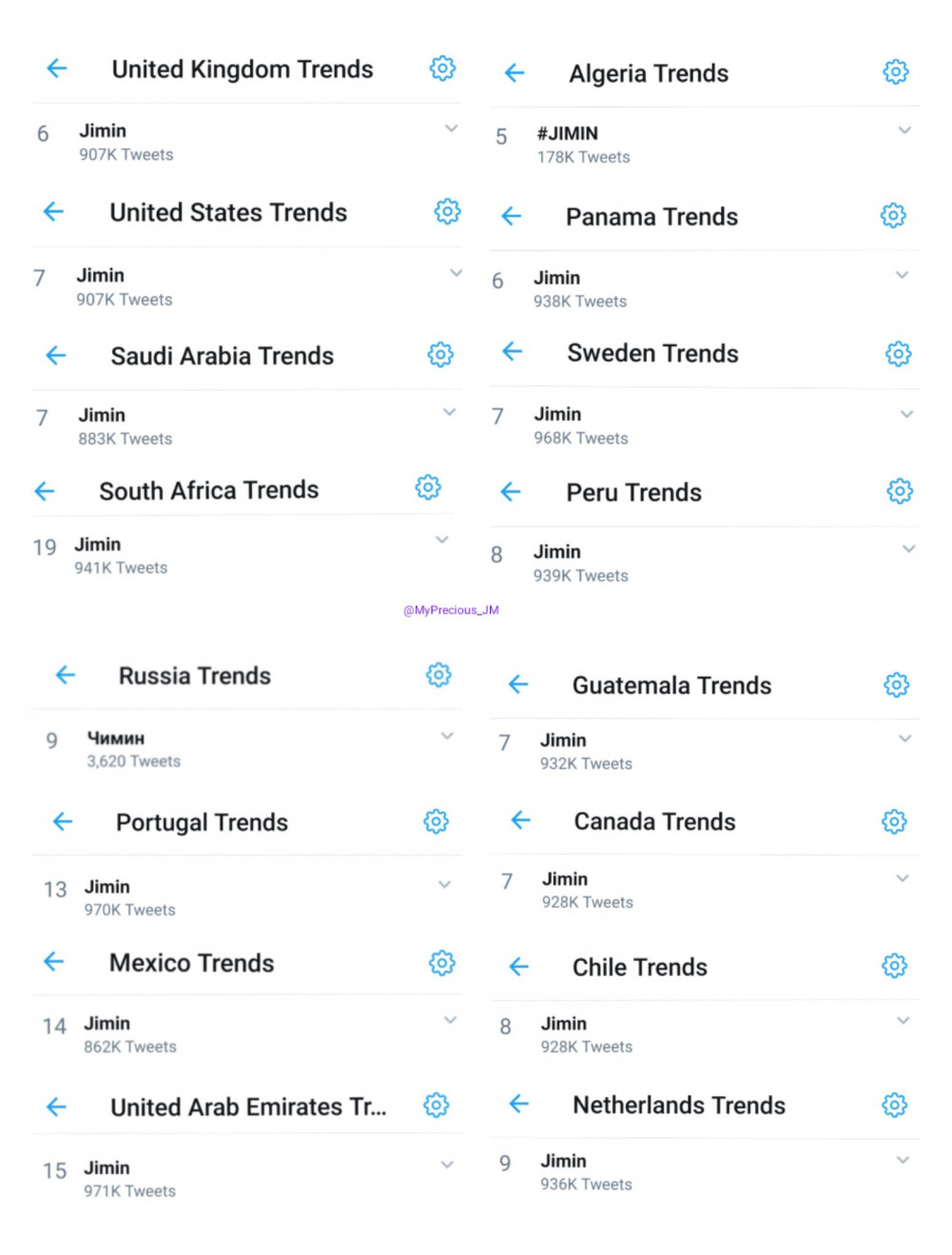Open gear icon for Canada Trends
This screenshot has height=1255, width=952.
[x=894, y=821]
